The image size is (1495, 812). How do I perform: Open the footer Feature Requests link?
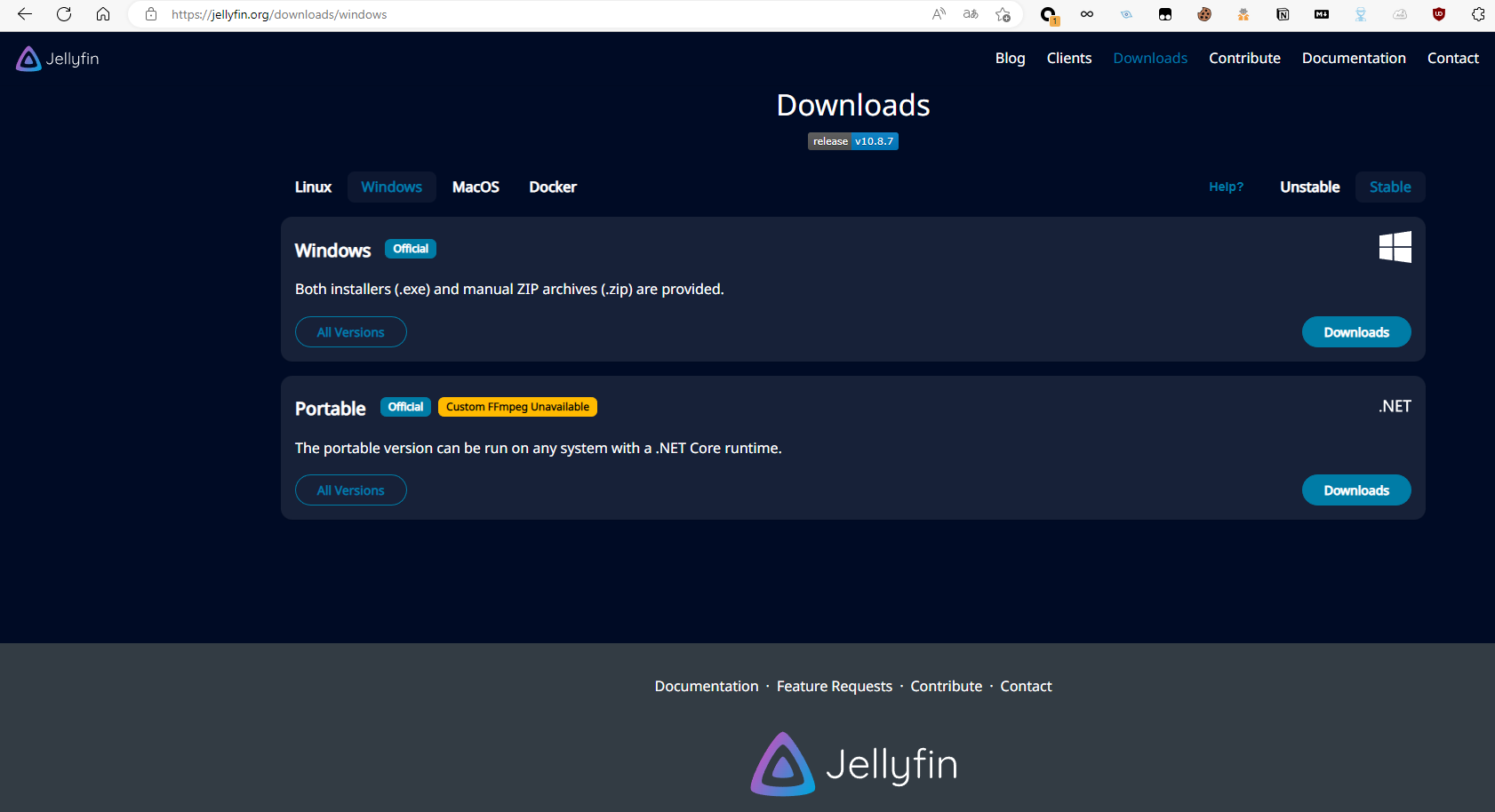point(835,686)
